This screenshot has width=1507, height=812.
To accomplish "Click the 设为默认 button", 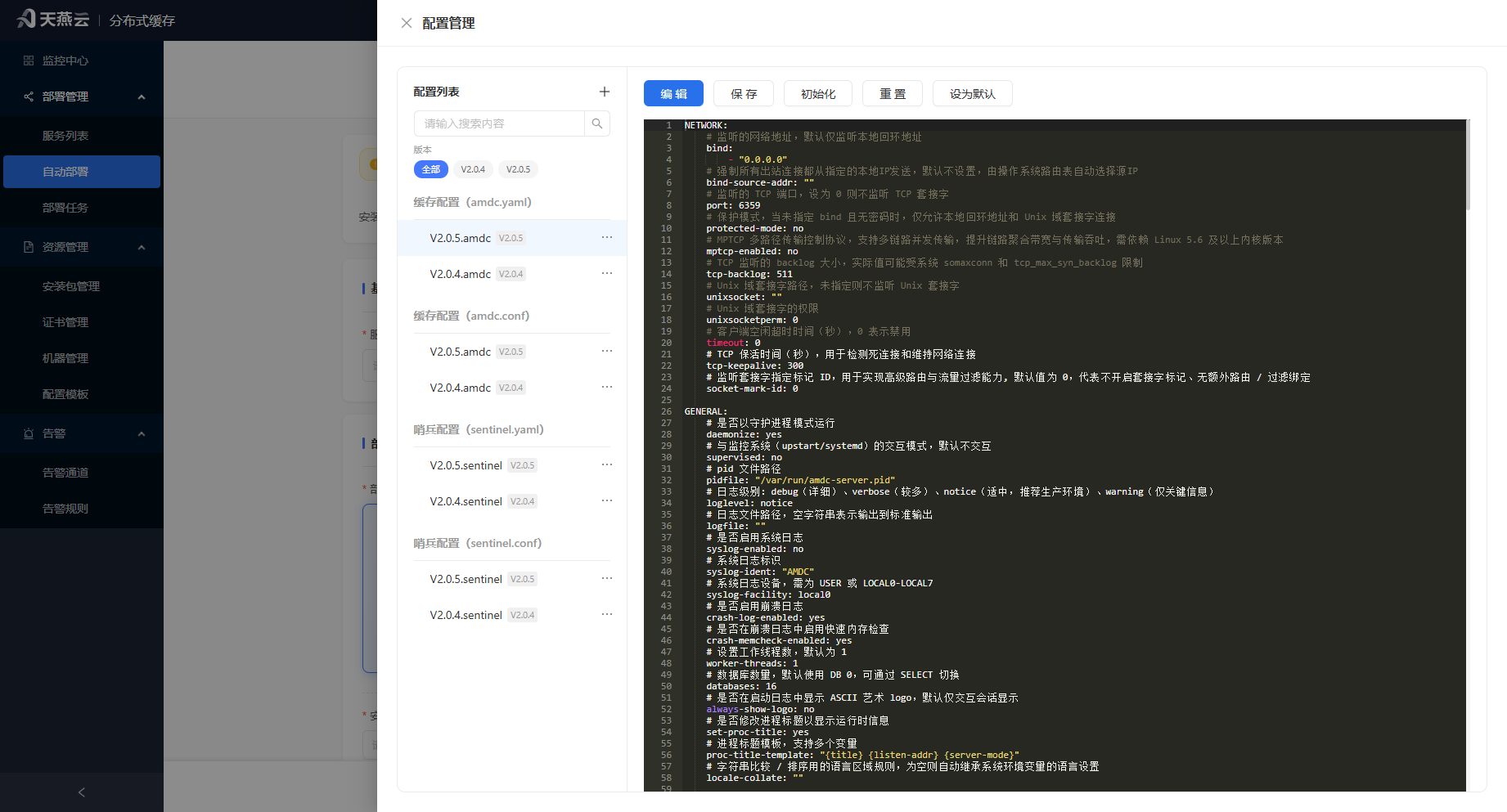I will pos(972,93).
